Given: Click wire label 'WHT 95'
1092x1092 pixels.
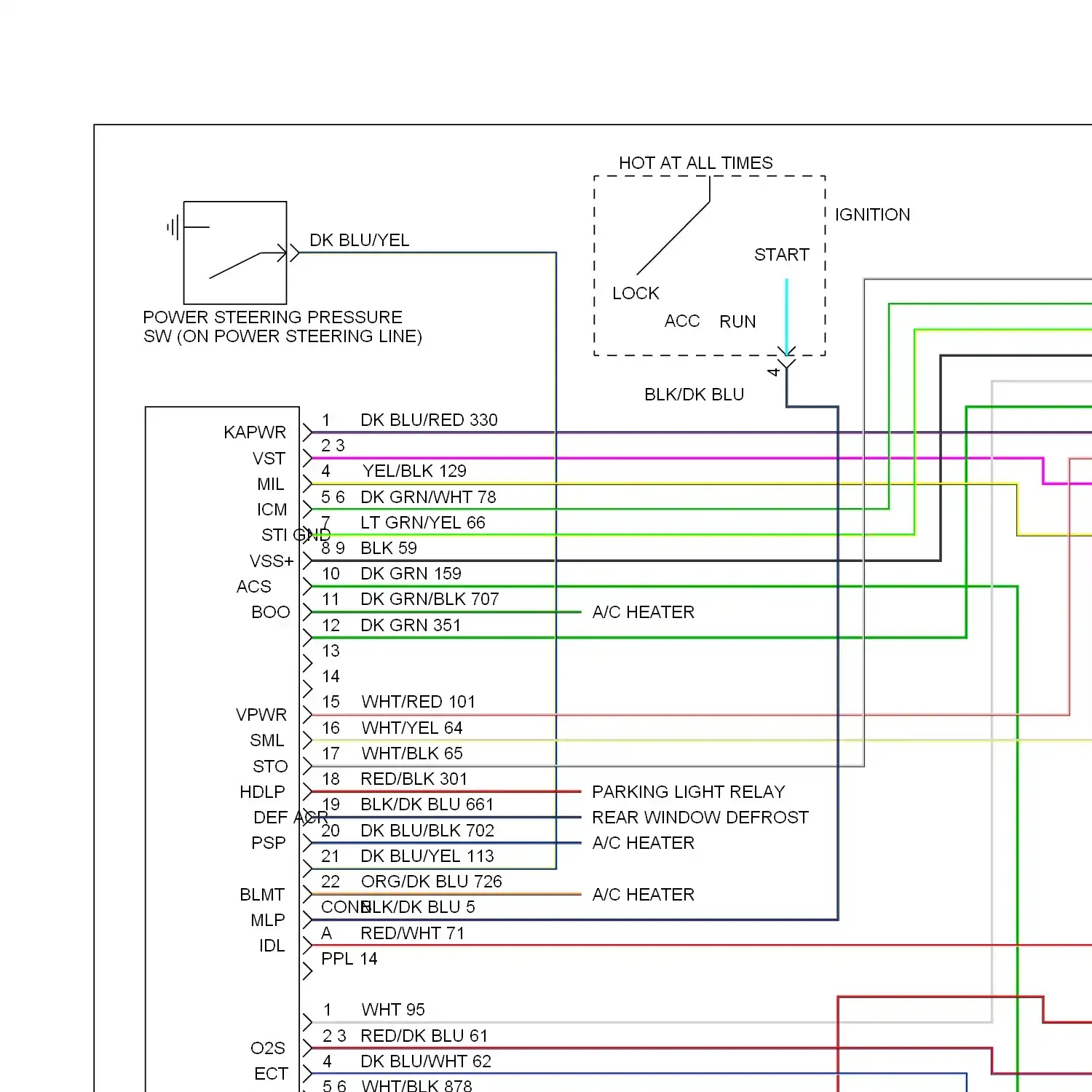Looking at the screenshot, I should point(393,1010).
